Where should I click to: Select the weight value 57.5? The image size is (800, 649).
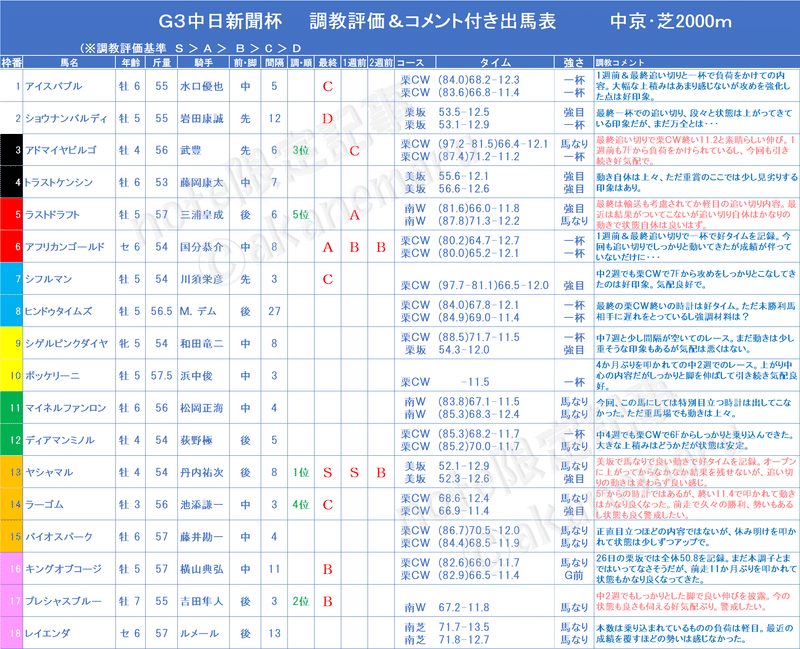click(x=162, y=376)
